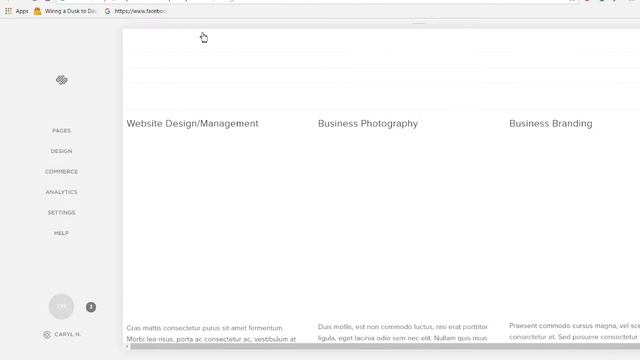Open the Help menu
Screen dimensions: 640x360
point(61,233)
